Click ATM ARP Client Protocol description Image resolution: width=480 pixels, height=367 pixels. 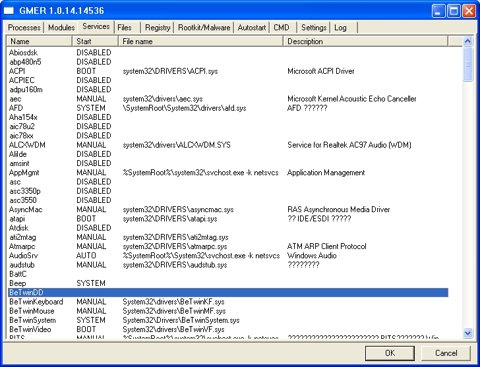pyautogui.click(x=327, y=246)
